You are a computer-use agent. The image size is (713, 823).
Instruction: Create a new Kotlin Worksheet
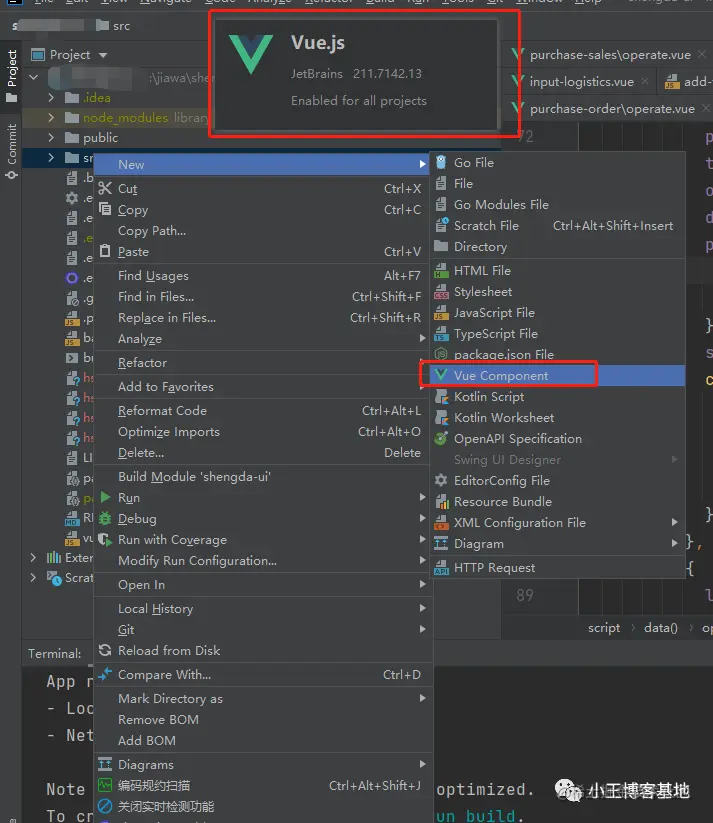tap(558, 418)
